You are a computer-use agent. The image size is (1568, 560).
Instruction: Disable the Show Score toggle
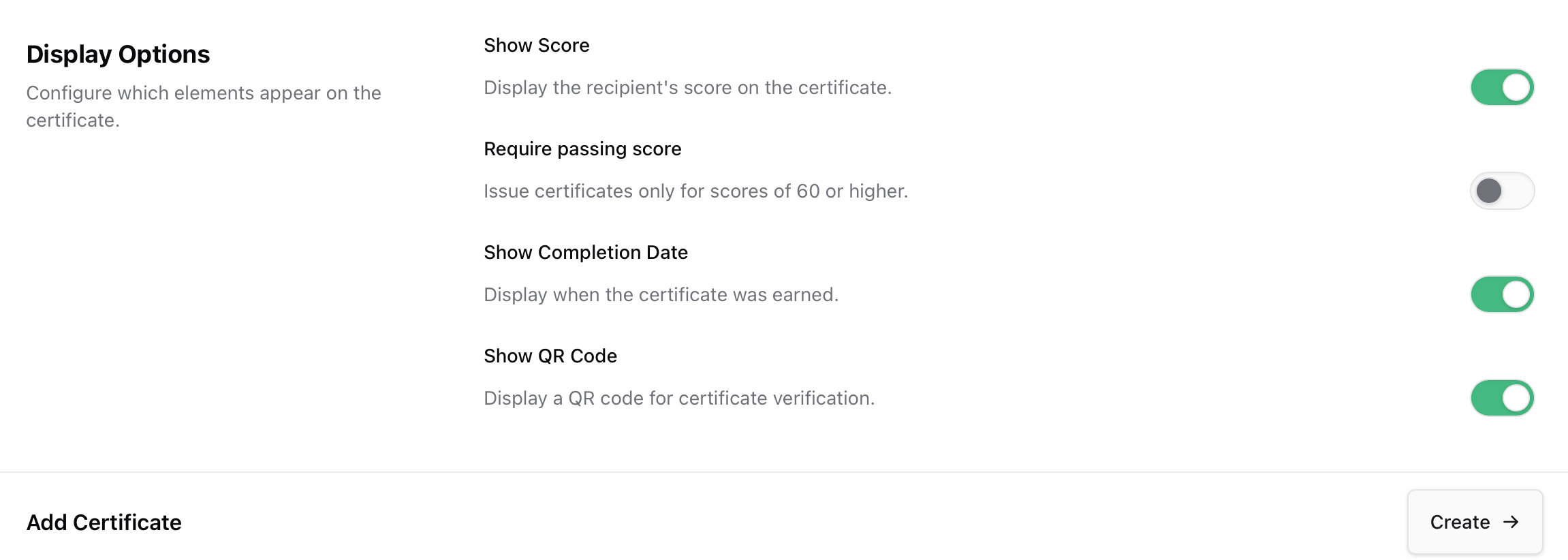[x=1502, y=87]
